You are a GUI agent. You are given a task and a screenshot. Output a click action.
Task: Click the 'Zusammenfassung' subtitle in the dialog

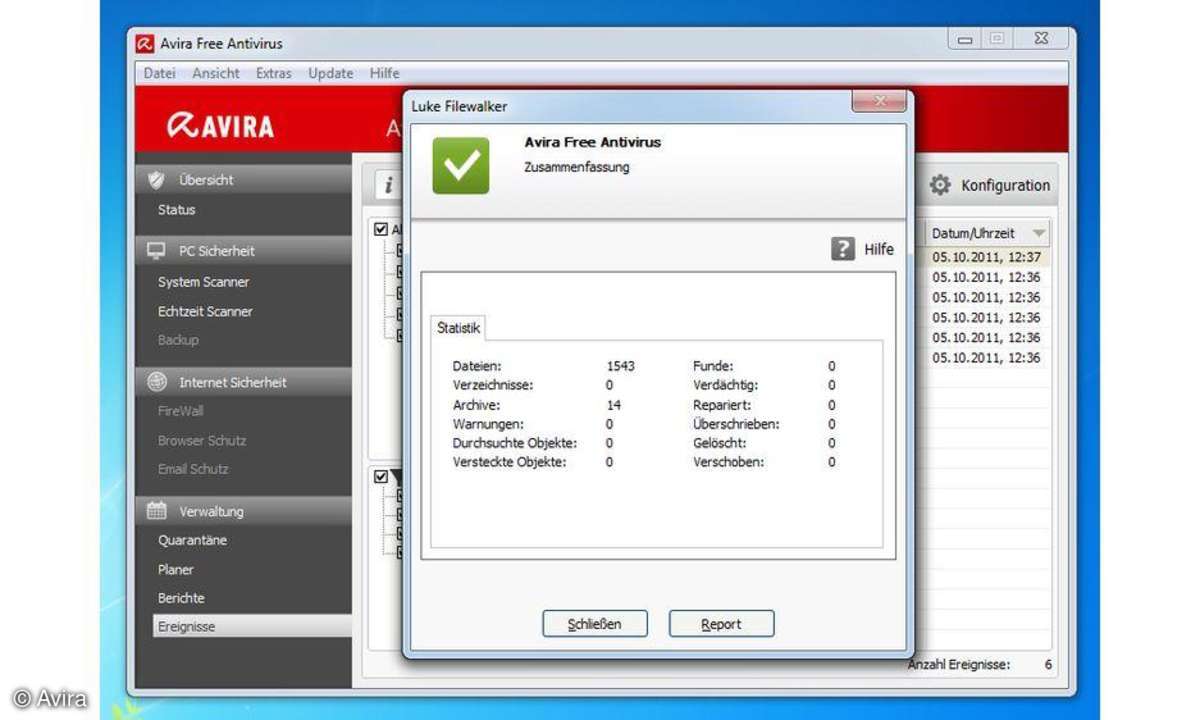[577, 167]
